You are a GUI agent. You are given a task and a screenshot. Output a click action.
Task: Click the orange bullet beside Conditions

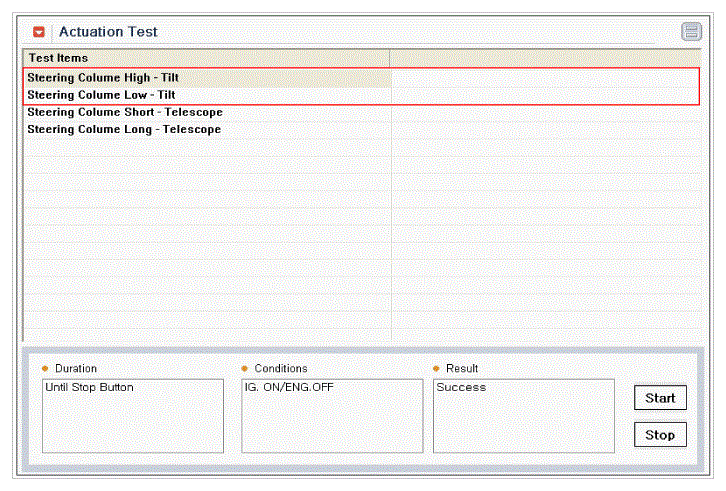click(x=244, y=369)
